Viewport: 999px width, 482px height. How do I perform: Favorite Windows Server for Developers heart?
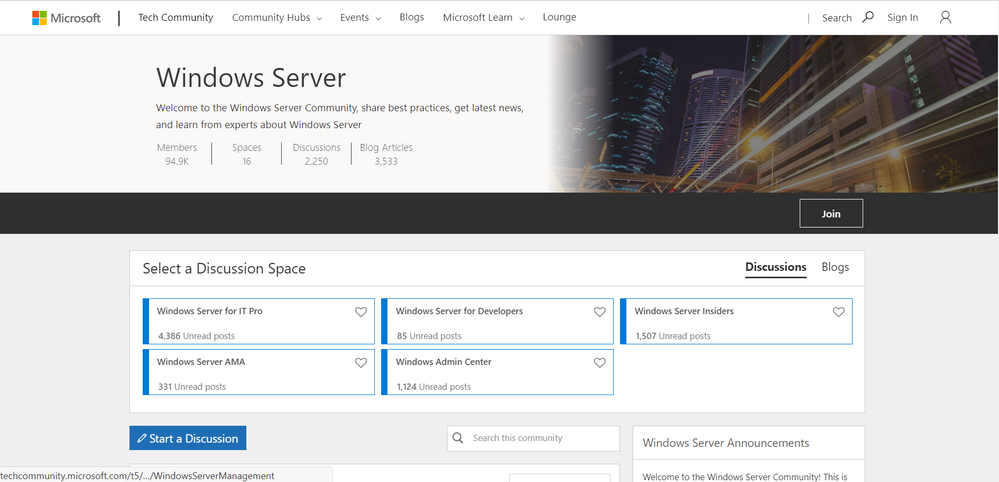[x=600, y=312]
